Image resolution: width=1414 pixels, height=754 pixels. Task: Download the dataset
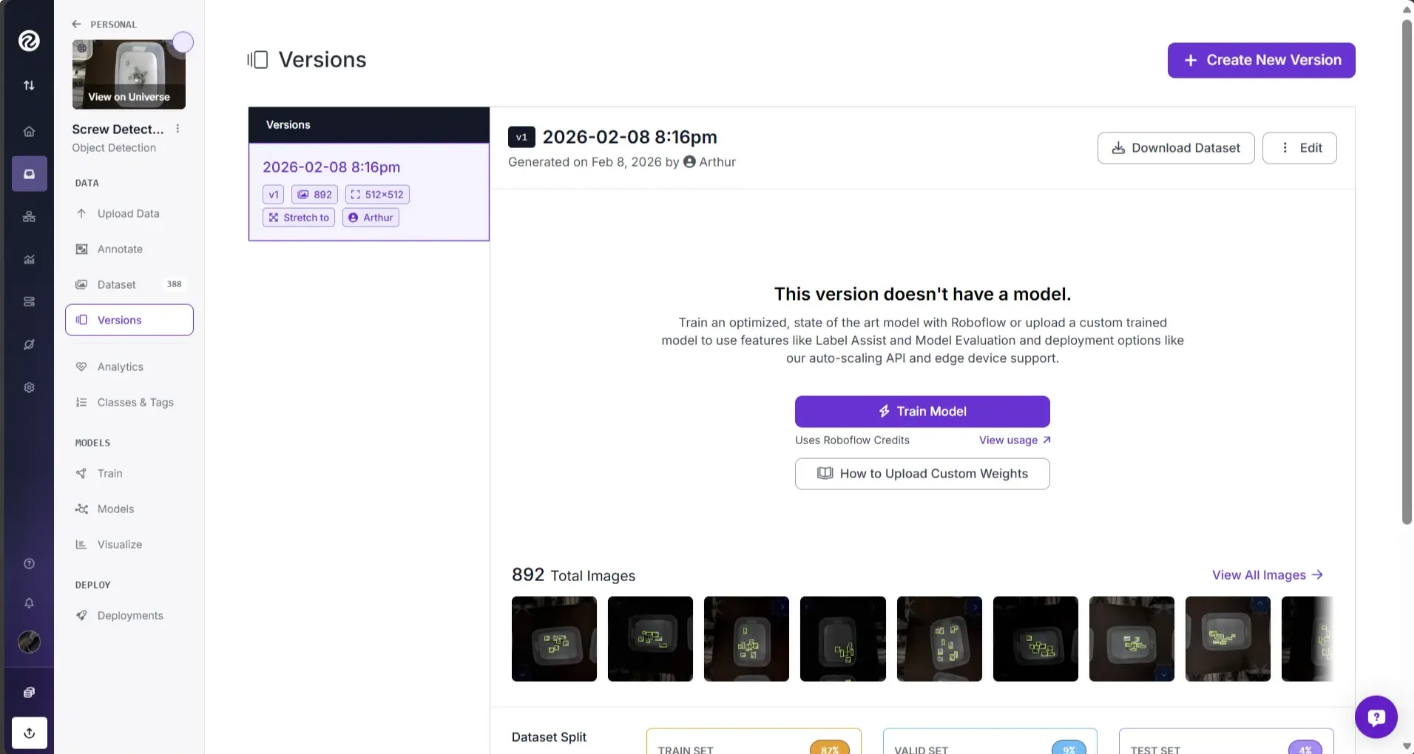point(1175,148)
